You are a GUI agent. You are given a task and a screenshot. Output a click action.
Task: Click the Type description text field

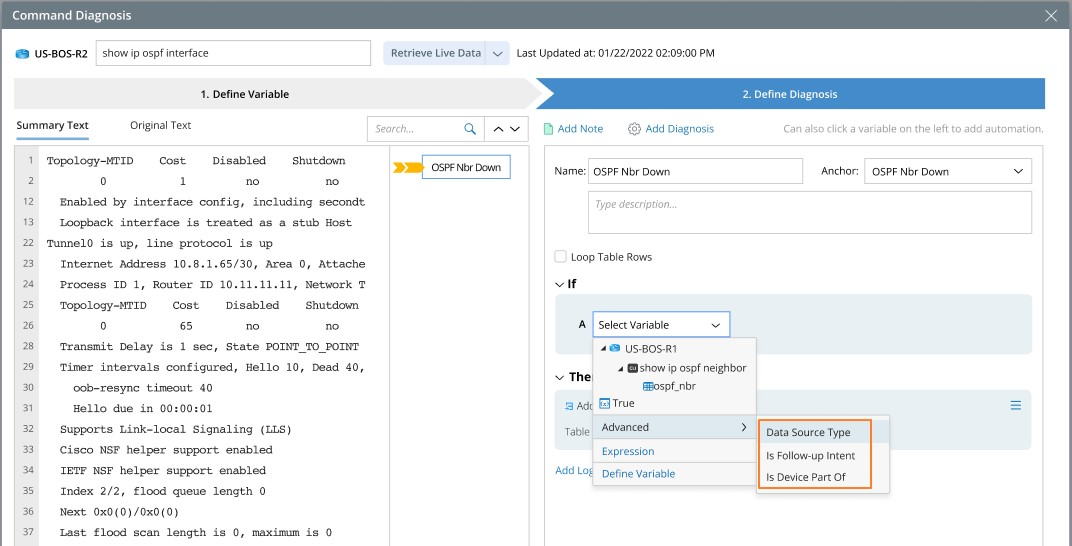(809, 212)
